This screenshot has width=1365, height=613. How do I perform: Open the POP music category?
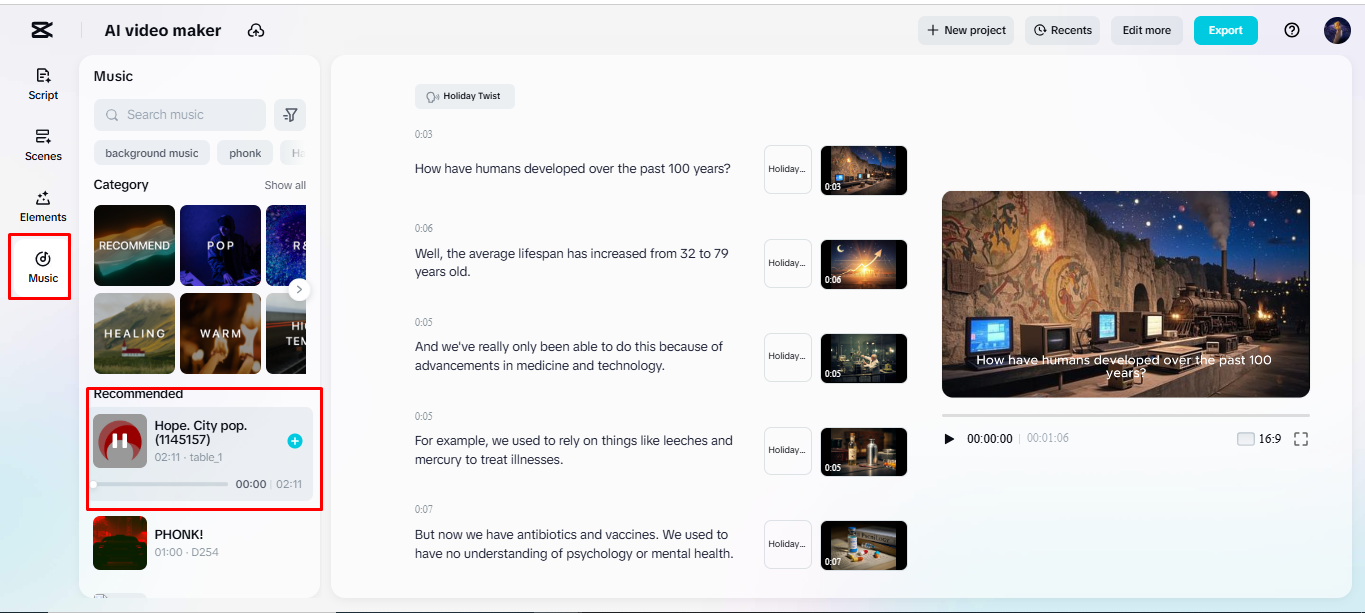click(220, 245)
